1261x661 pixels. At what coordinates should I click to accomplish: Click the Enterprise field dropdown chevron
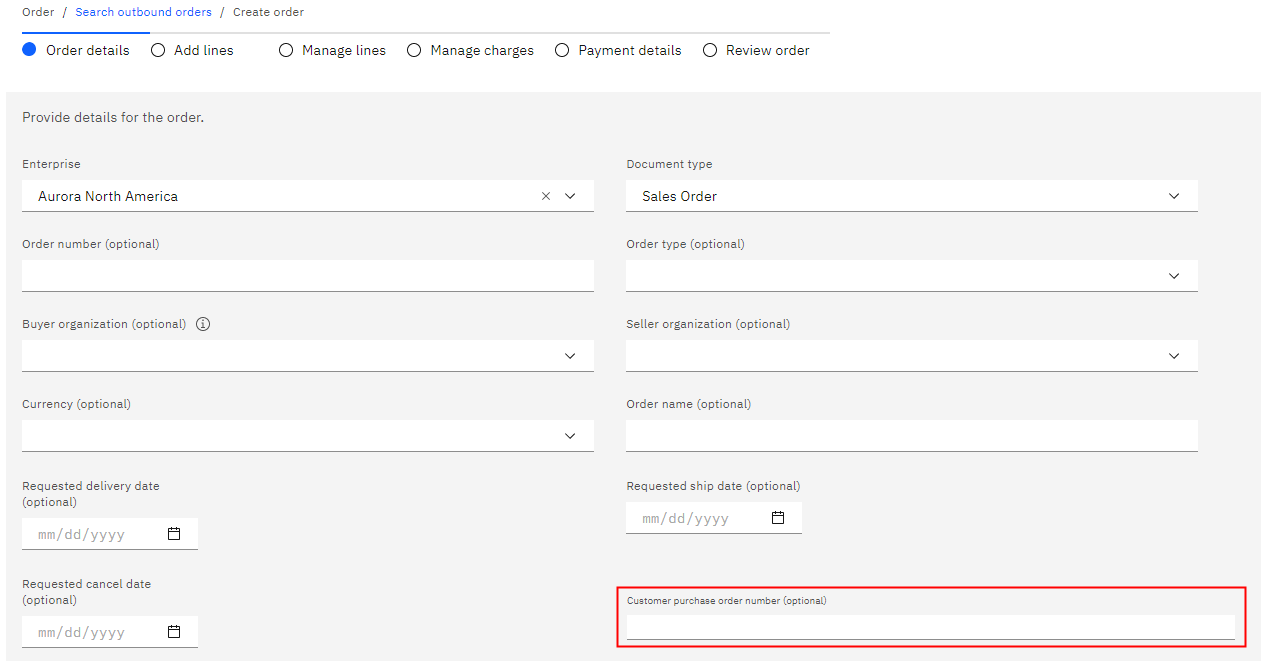coord(571,196)
